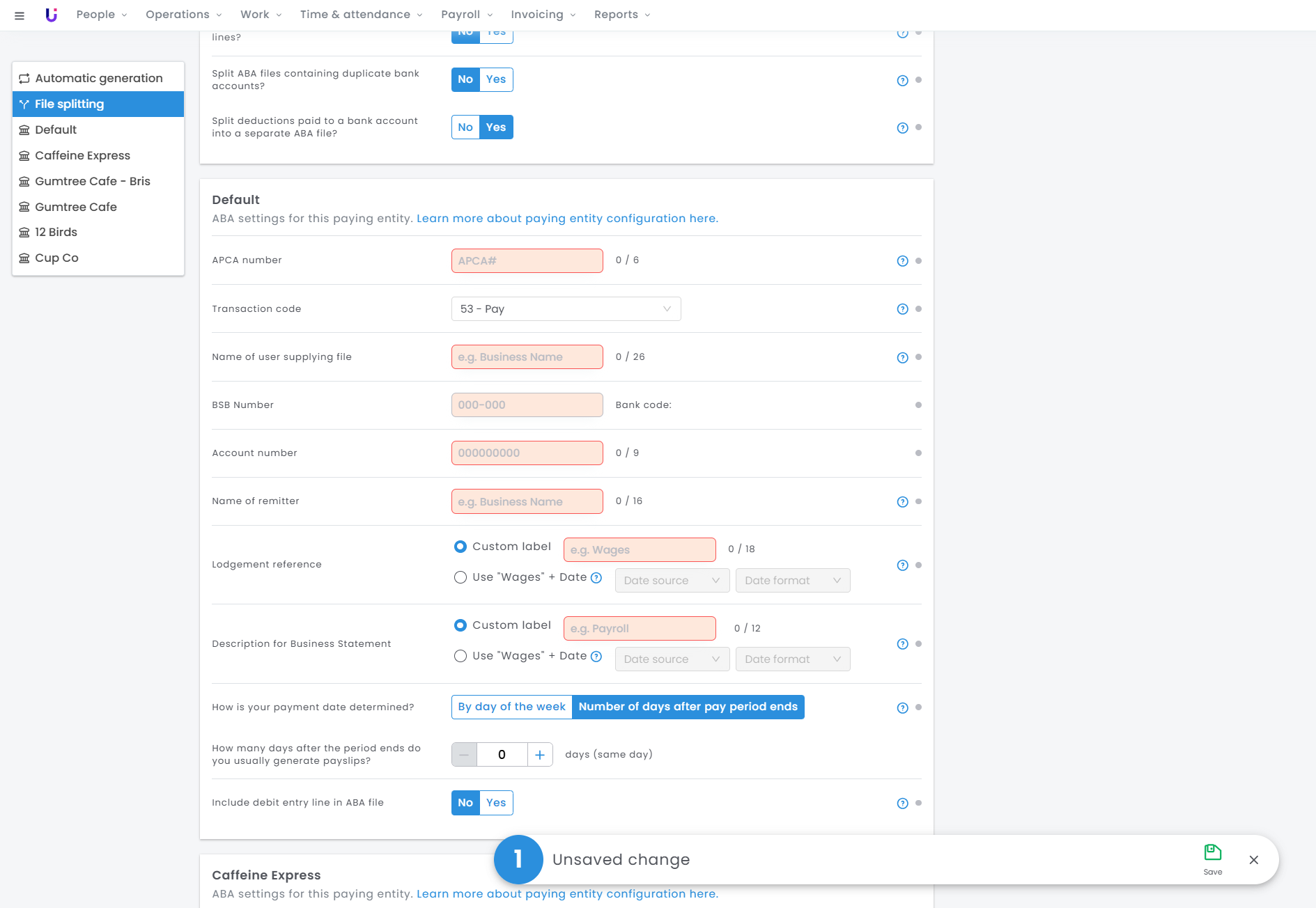Go to Caffeine Express in sidebar
The image size is (1316, 908).
[x=82, y=155]
